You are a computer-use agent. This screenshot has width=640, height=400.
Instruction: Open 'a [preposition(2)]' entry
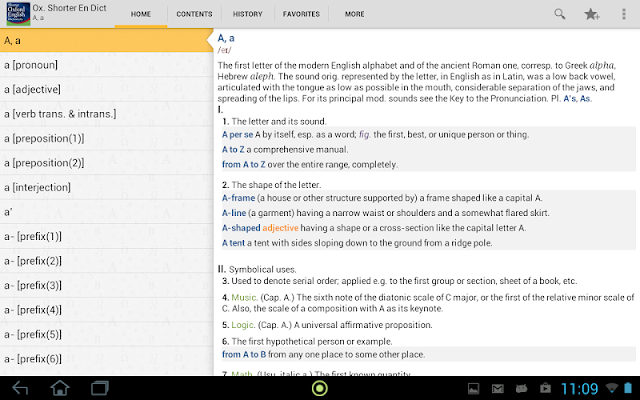point(107,163)
